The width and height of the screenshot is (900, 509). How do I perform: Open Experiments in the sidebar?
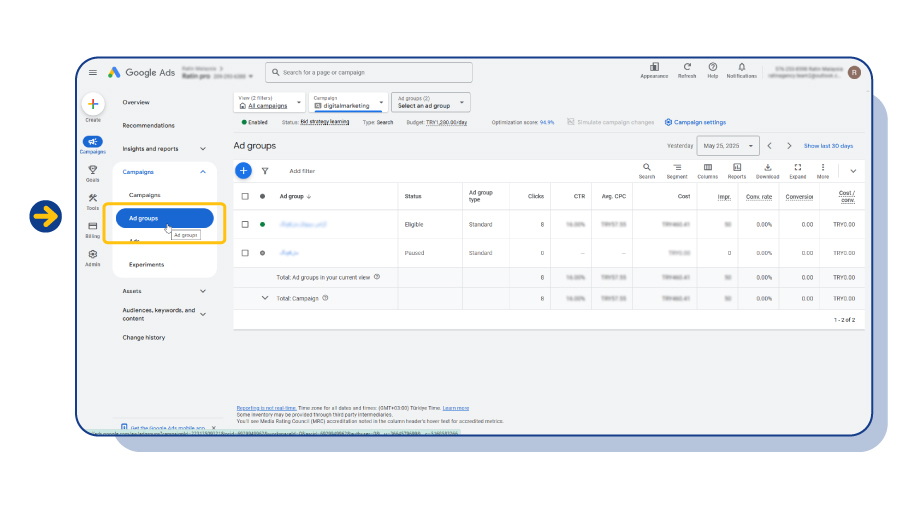click(x=146, y=265)
